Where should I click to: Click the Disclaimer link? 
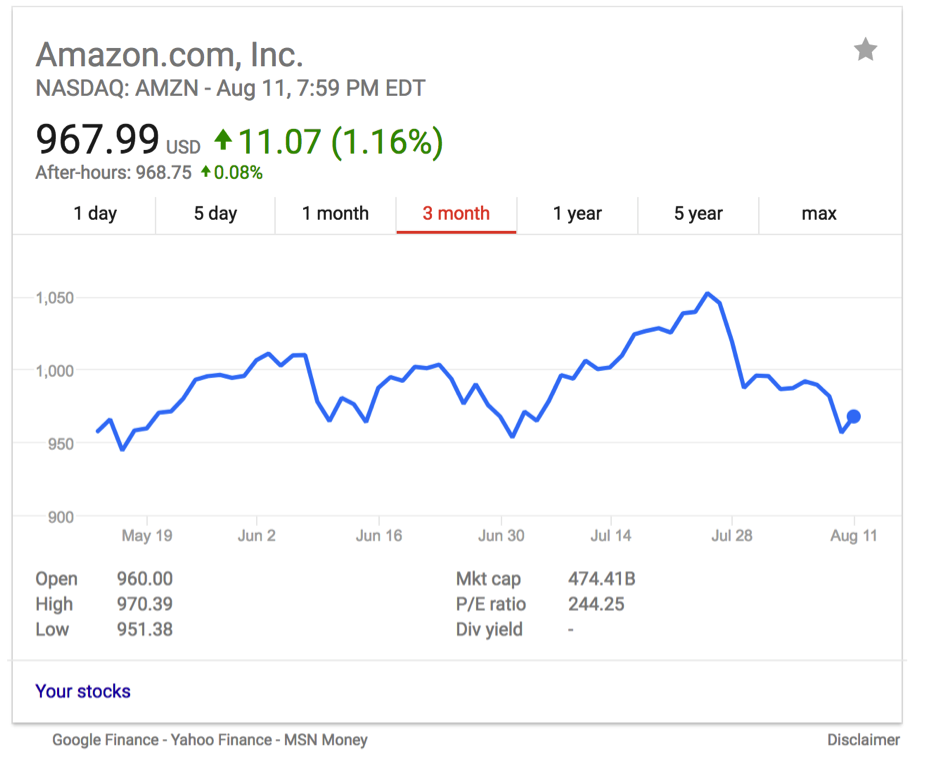[x=863, y=740]
